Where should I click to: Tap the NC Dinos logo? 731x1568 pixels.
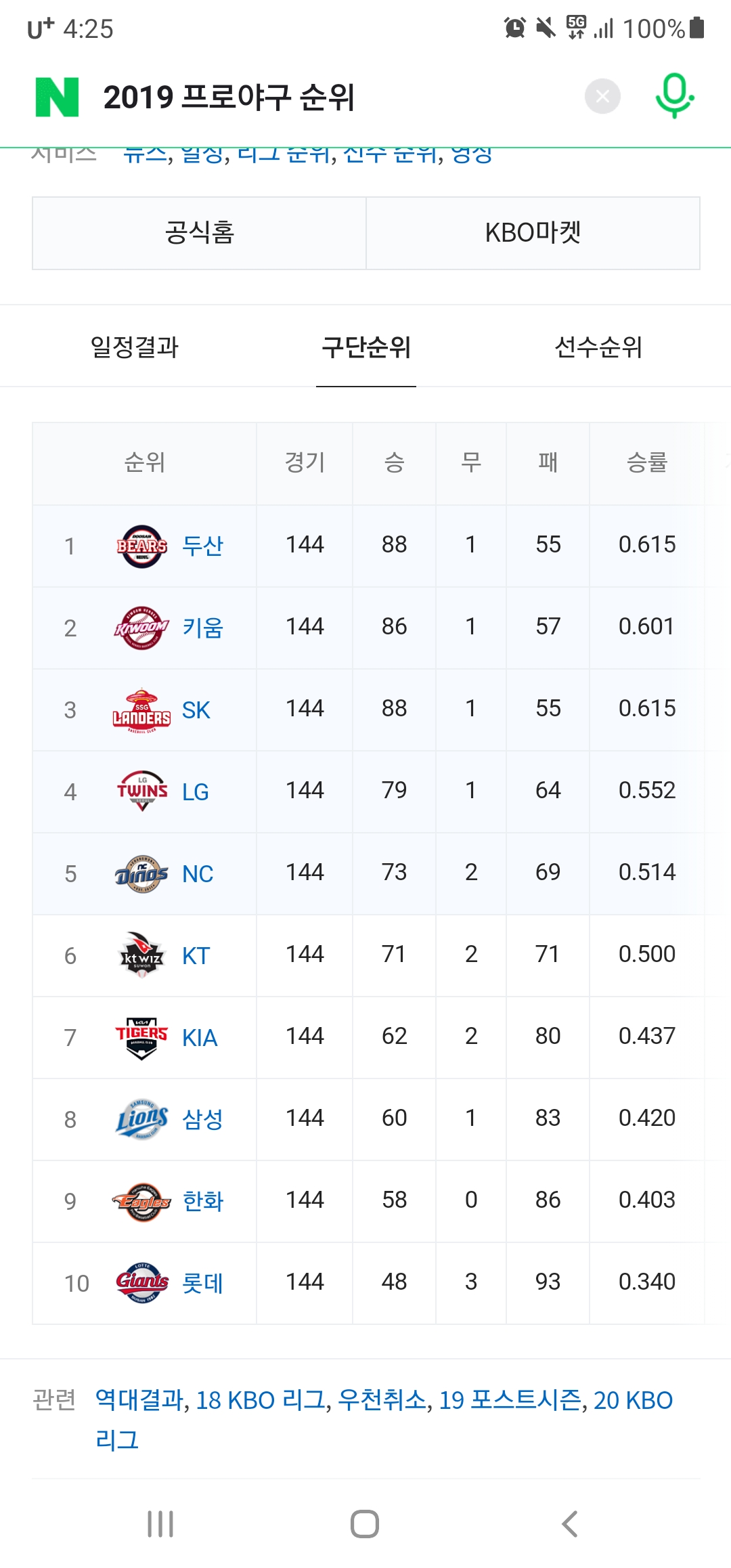pos(141,874)
